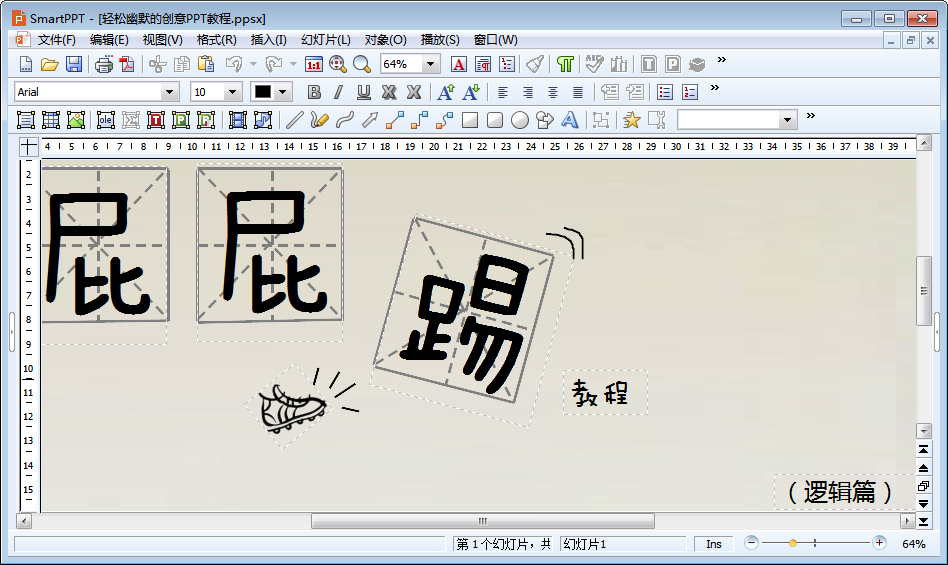Select the freehand scribble pencil tool
Screen dimensions: 948x565
319,120
